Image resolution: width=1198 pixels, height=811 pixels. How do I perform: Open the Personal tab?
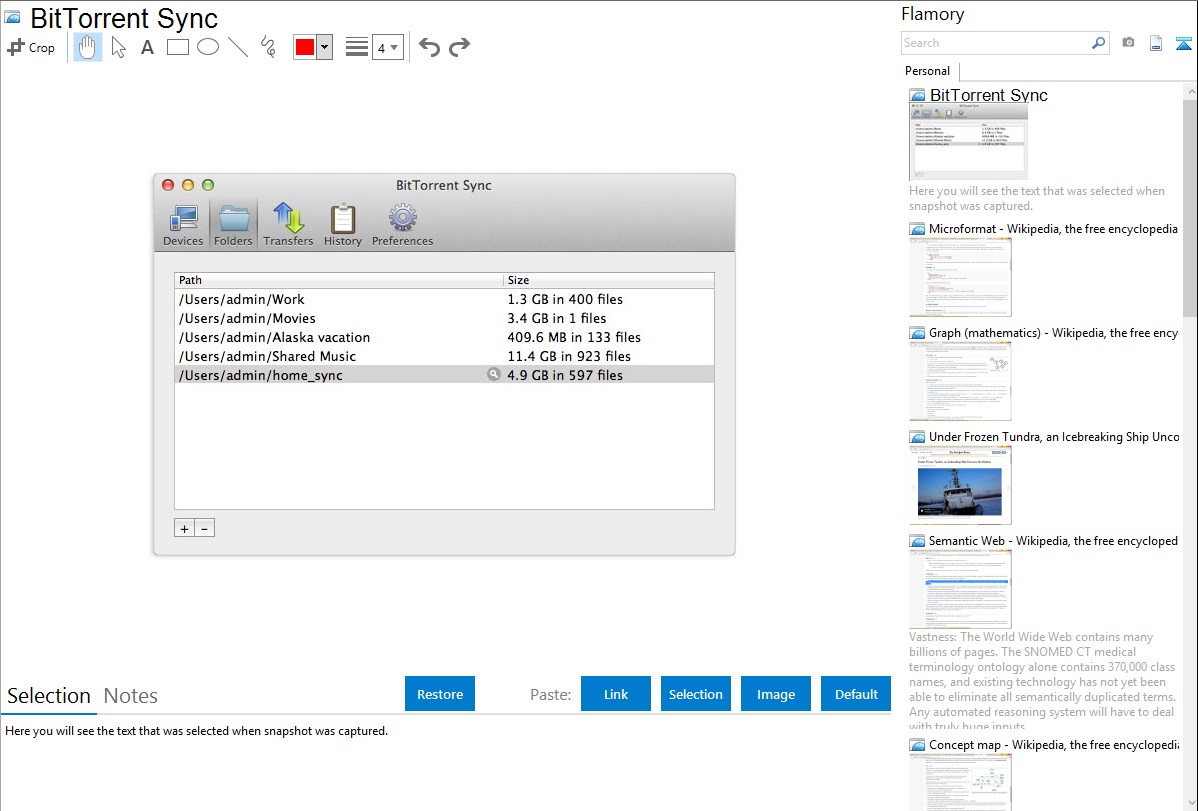pos(927,71)
